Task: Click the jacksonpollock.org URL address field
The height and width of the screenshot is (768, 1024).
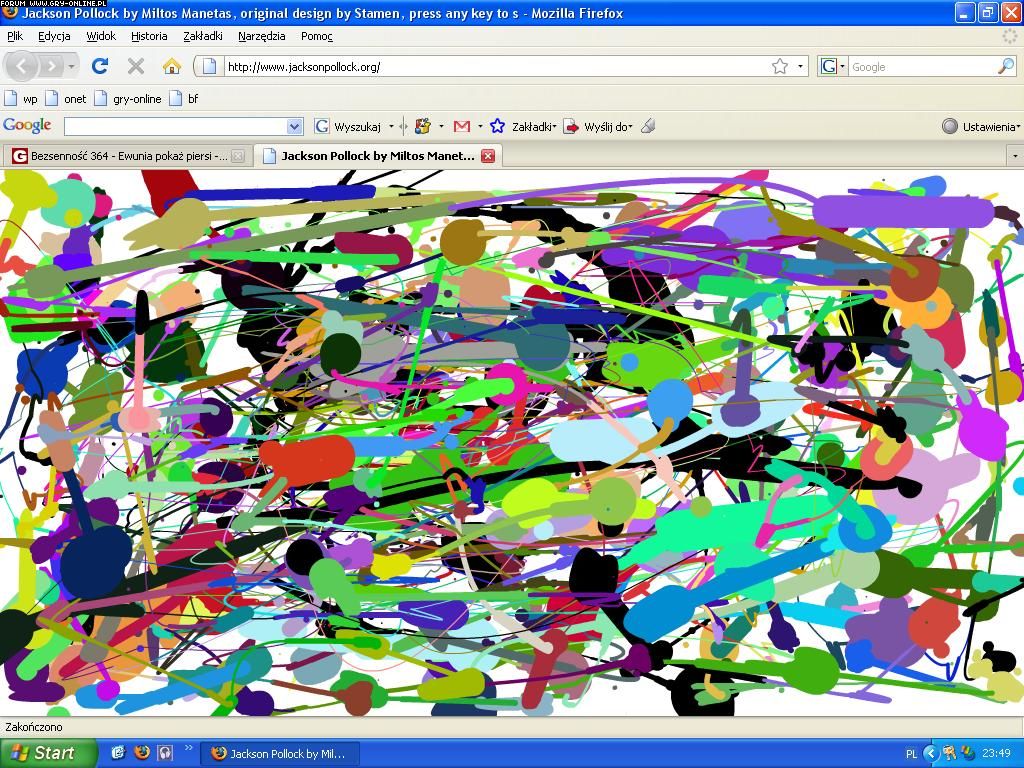Action: click(x=496, y=67)
